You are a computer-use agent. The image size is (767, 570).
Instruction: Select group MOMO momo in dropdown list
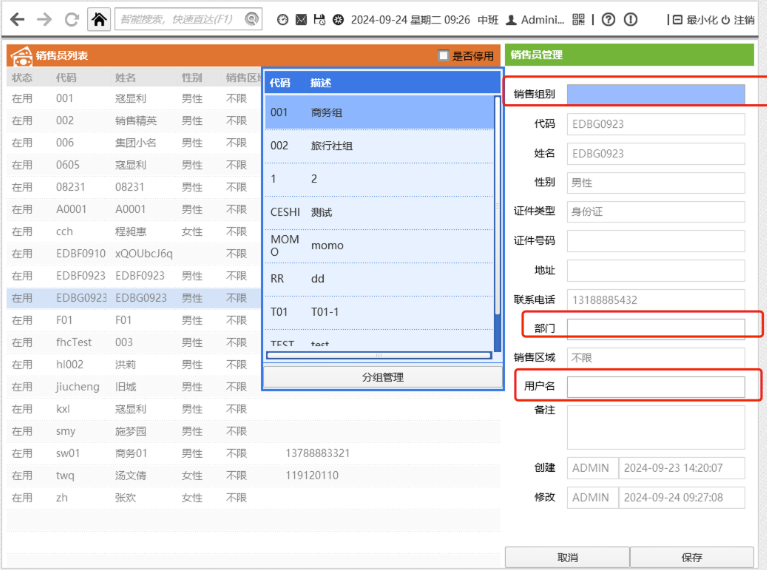pos(379,246)
